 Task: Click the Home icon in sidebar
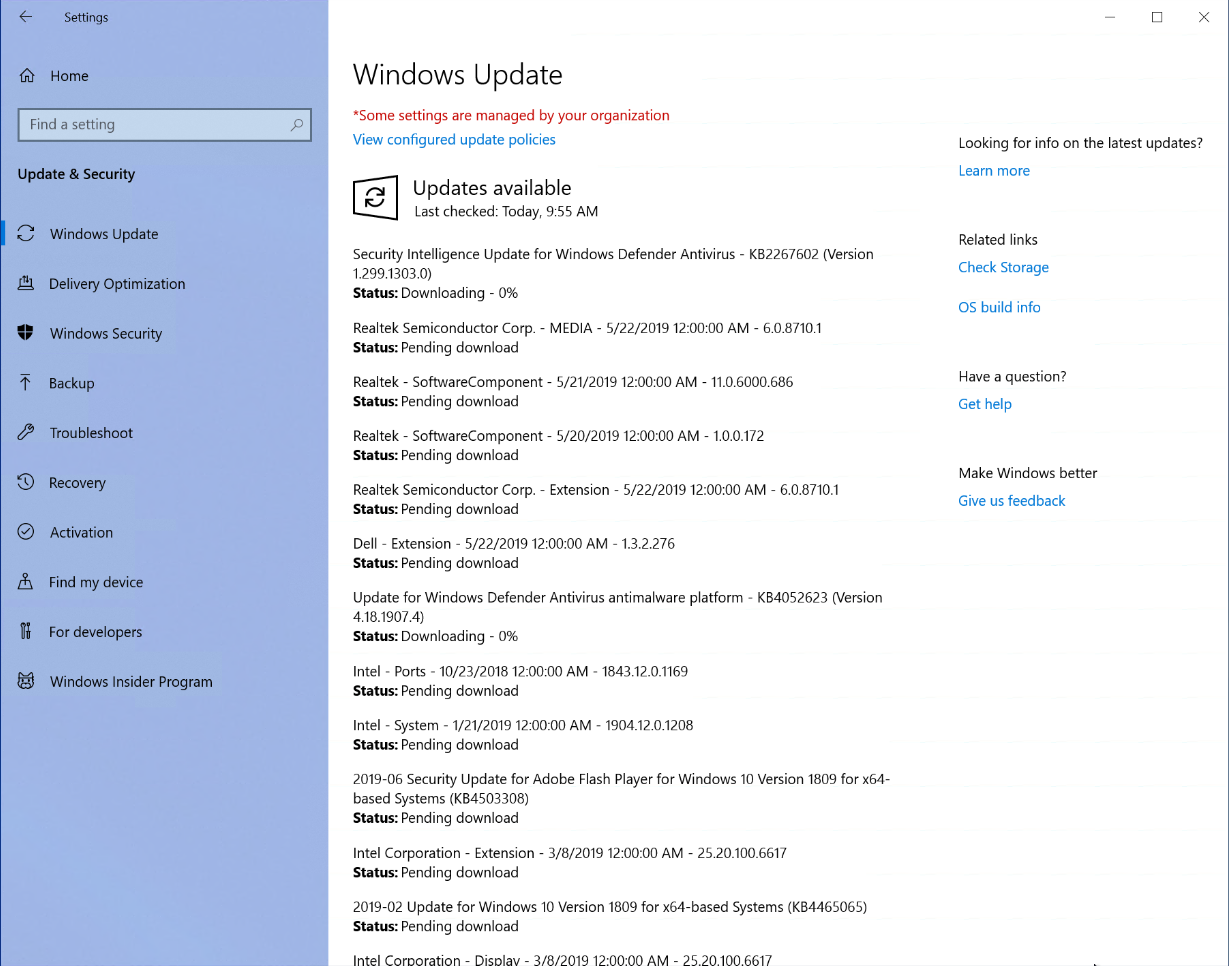tap(27, 76)
